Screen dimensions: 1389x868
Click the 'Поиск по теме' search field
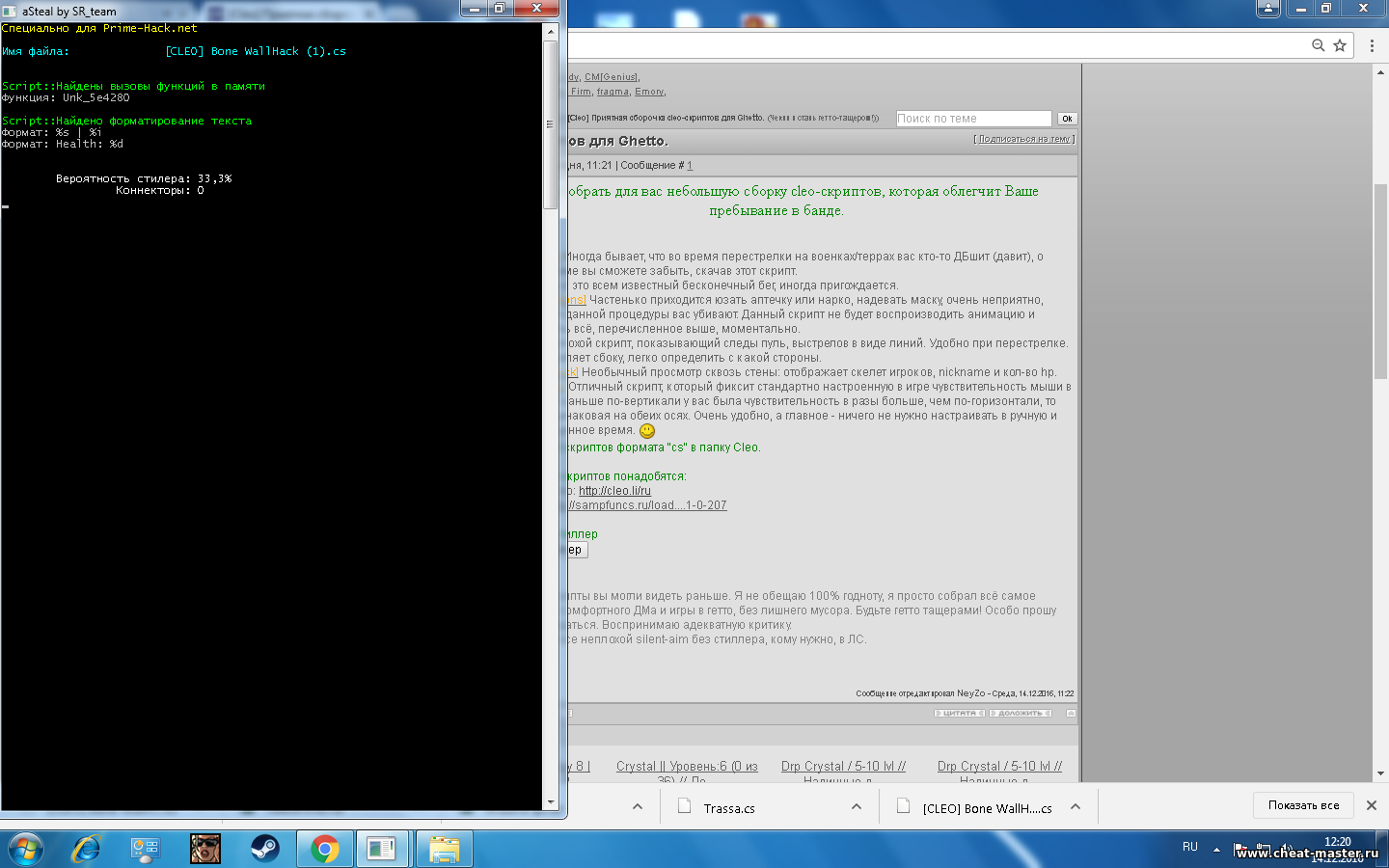pos(972,119)
